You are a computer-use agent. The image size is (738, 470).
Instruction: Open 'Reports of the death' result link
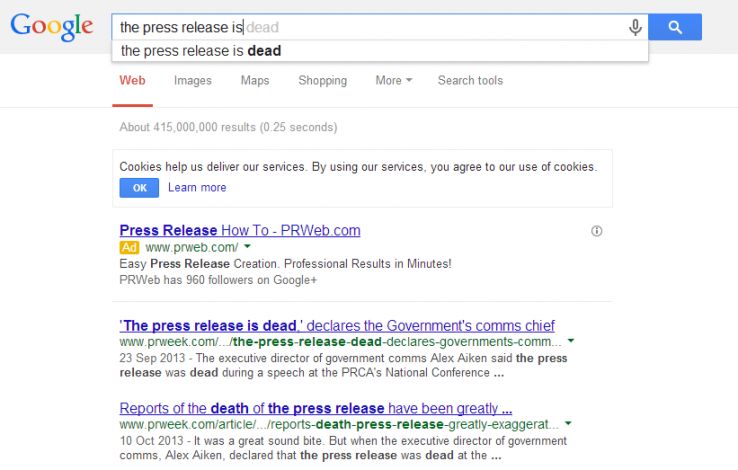(x=316, y=408)
